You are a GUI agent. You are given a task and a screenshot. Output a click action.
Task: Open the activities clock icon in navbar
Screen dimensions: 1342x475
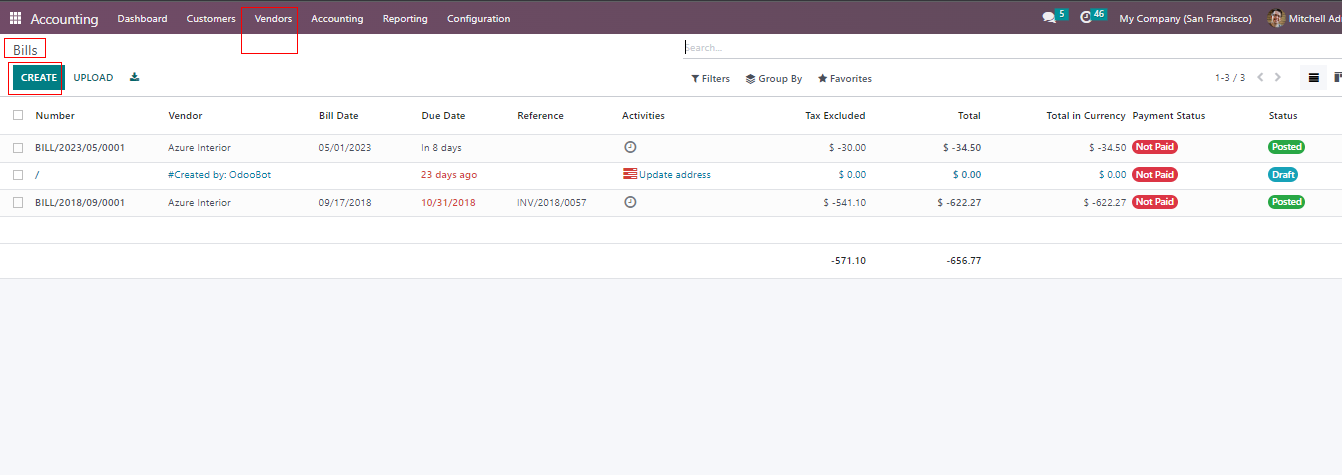(x=1087, y=18)
